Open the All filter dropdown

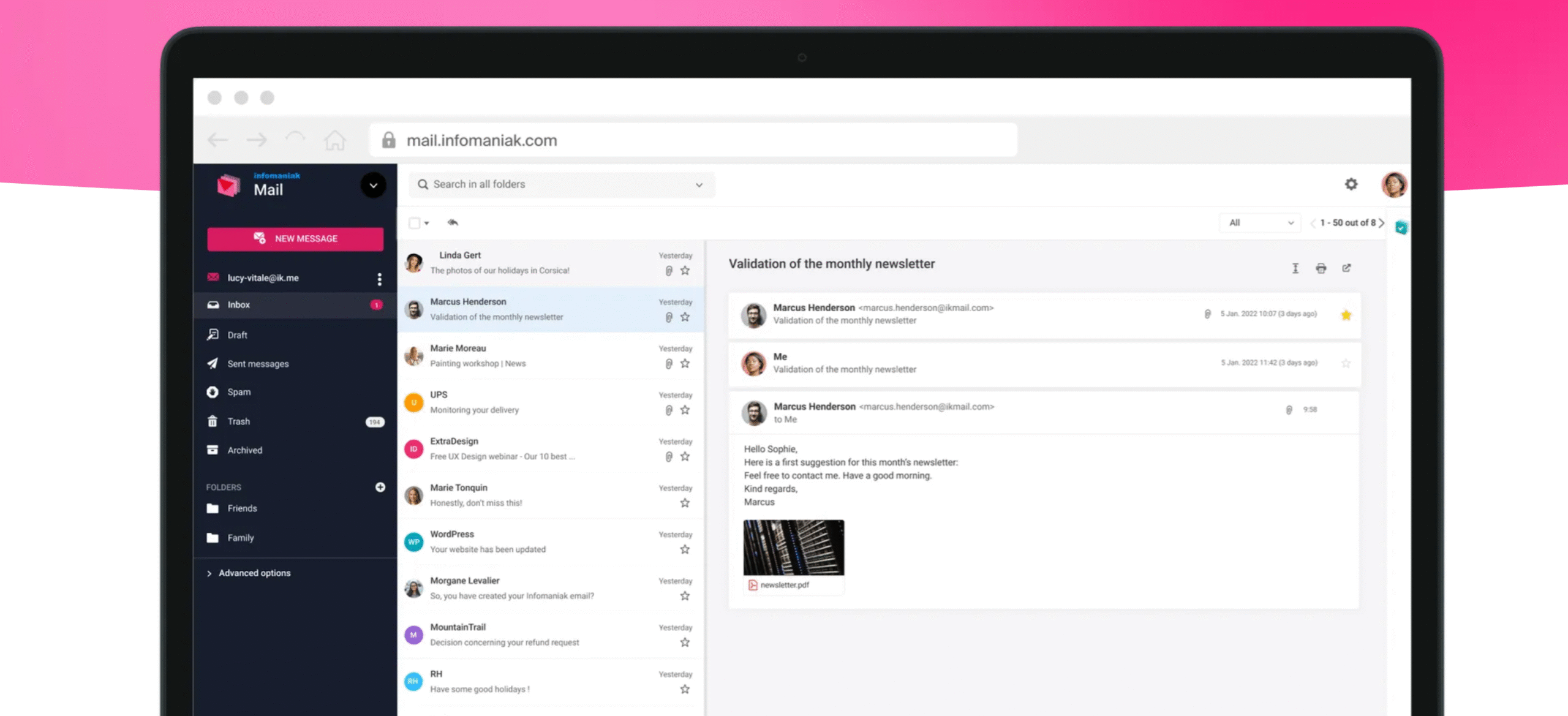1261,223
